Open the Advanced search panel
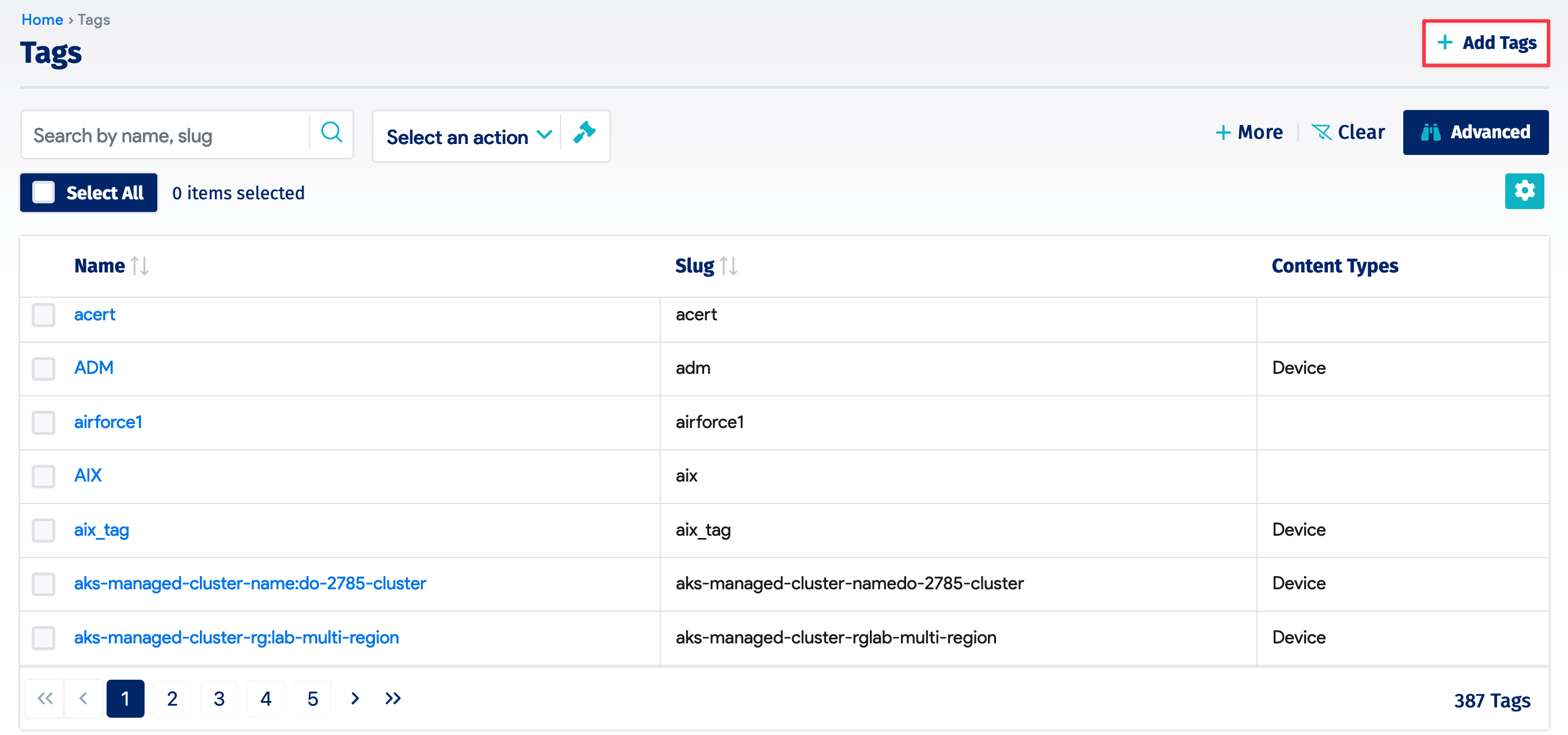Viewport: 1568px width, 735px height. click(x=1475, y=132)
